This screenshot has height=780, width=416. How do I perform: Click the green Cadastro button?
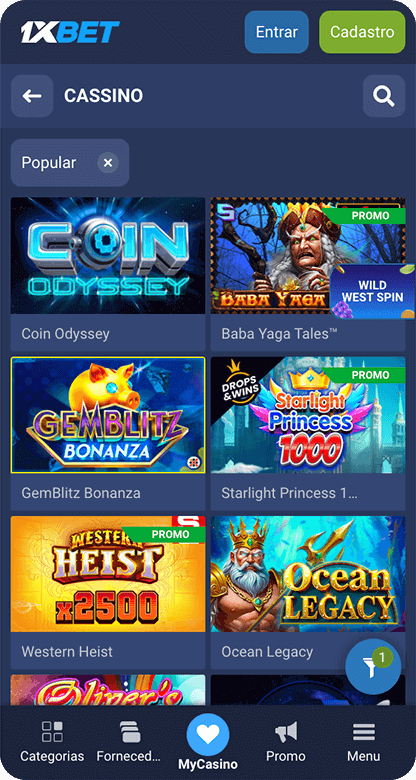tap(362, 32)
